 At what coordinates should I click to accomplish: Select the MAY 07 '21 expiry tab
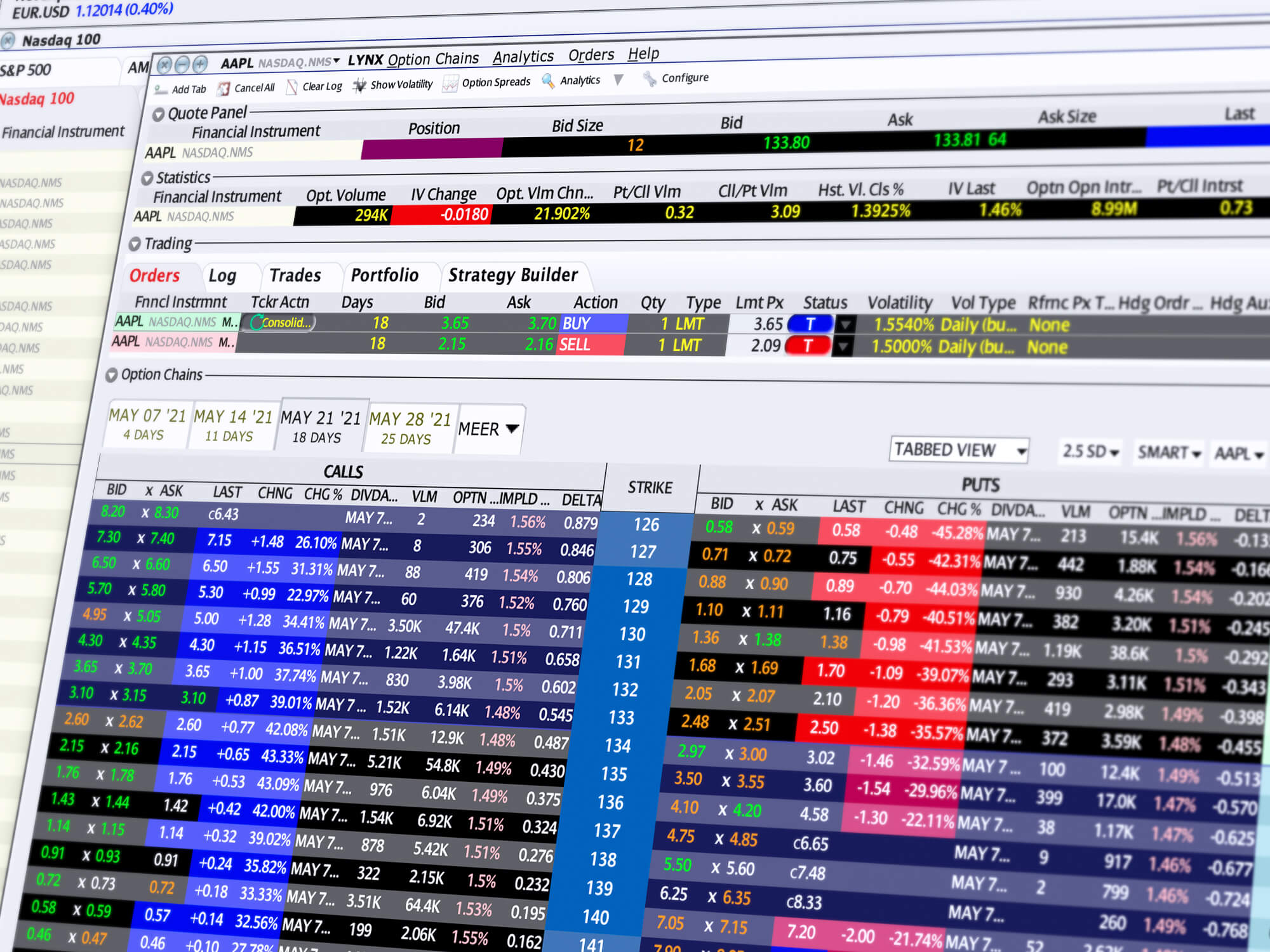point(147,424)
